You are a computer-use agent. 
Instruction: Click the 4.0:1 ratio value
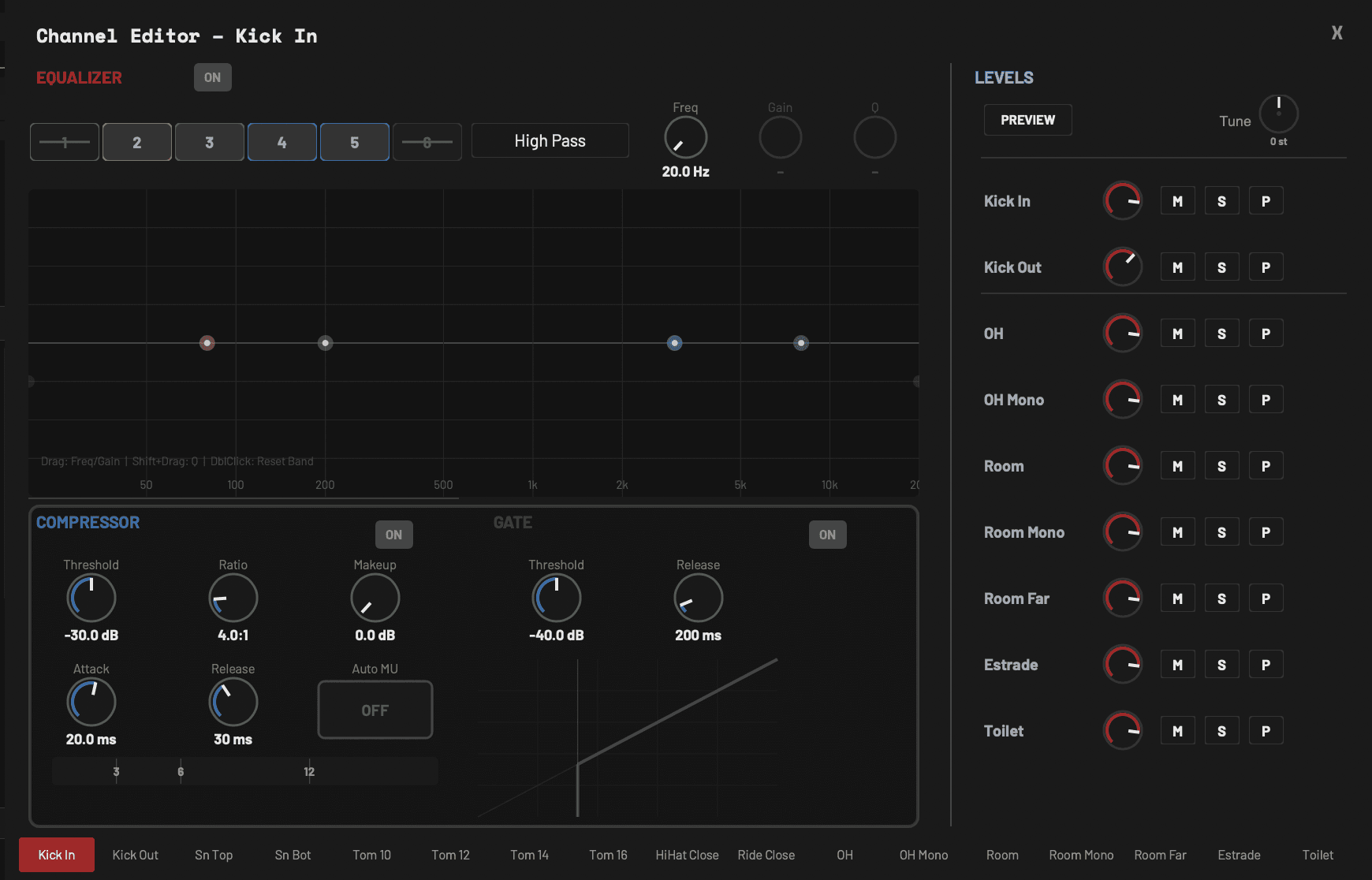pos(233,635)
